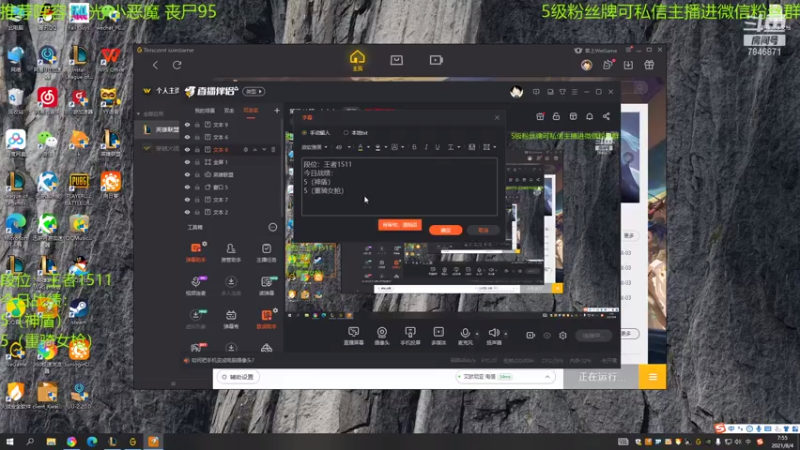800x450 pixels.
Task: Open settings gear of selected 文本 8 row
Action: 245,149
